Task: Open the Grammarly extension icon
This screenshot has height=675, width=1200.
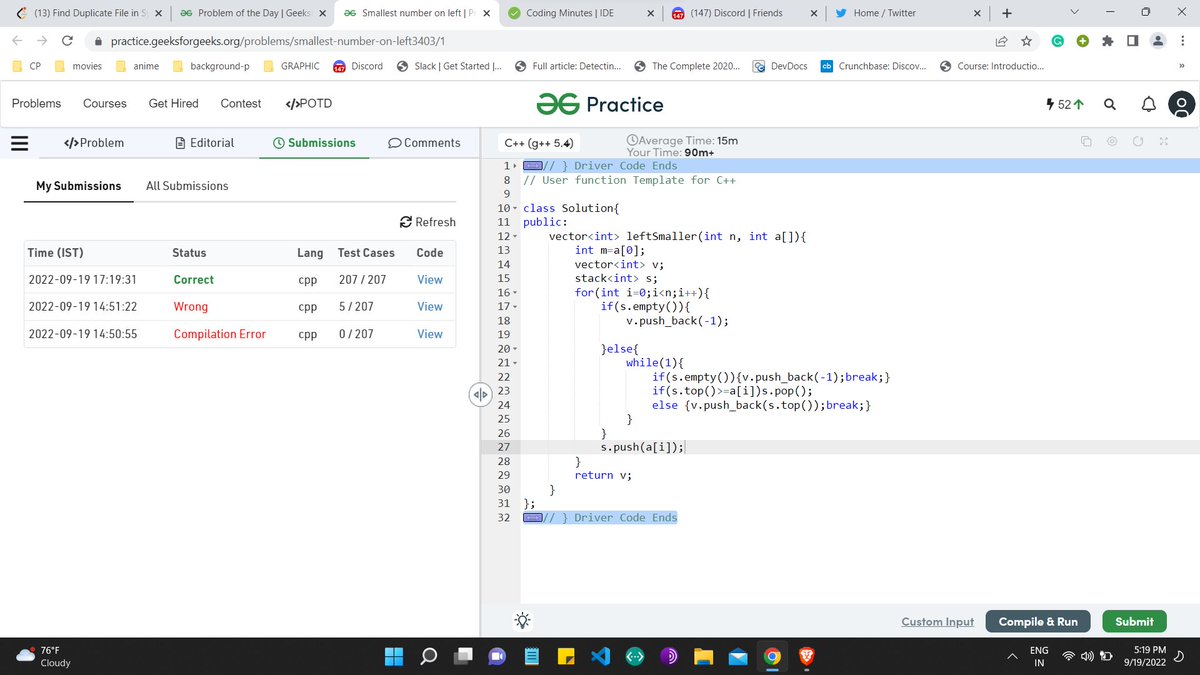Action: point(1057,42)
